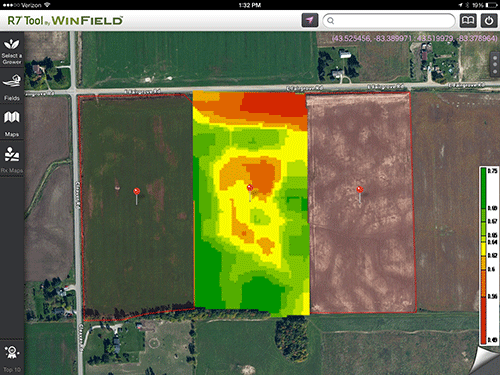500x375 pixels.
Task: Open the Fields section in sidebar
Action: 12,87
